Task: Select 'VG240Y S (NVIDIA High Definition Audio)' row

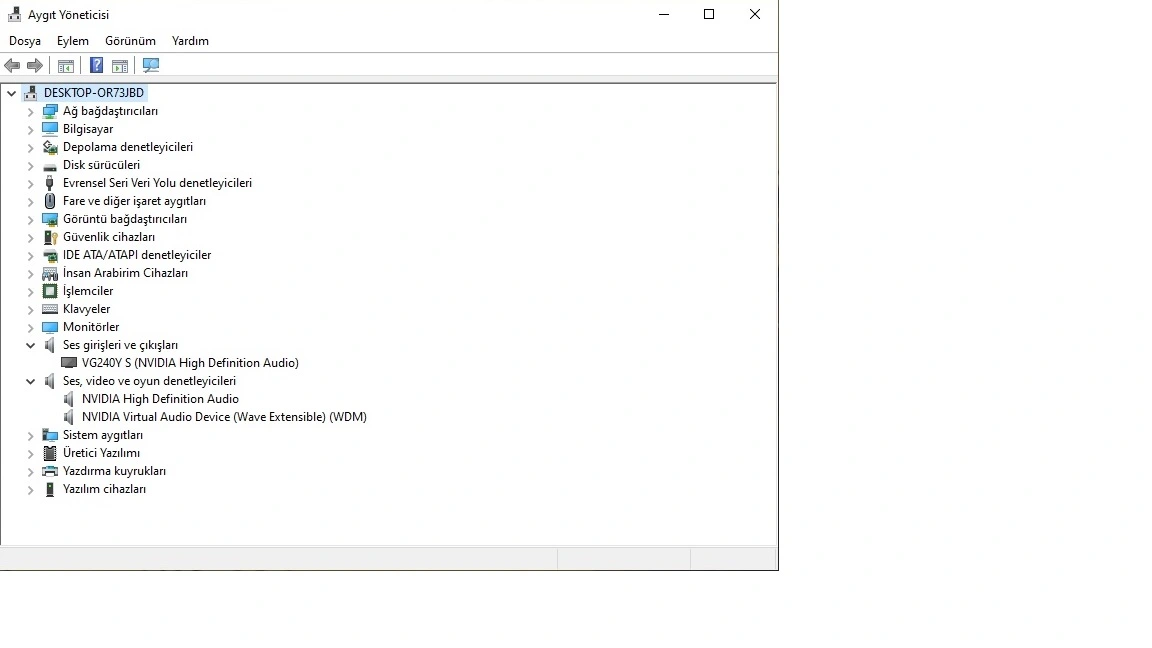Action: pyautogui.click(x=190, y=363)
